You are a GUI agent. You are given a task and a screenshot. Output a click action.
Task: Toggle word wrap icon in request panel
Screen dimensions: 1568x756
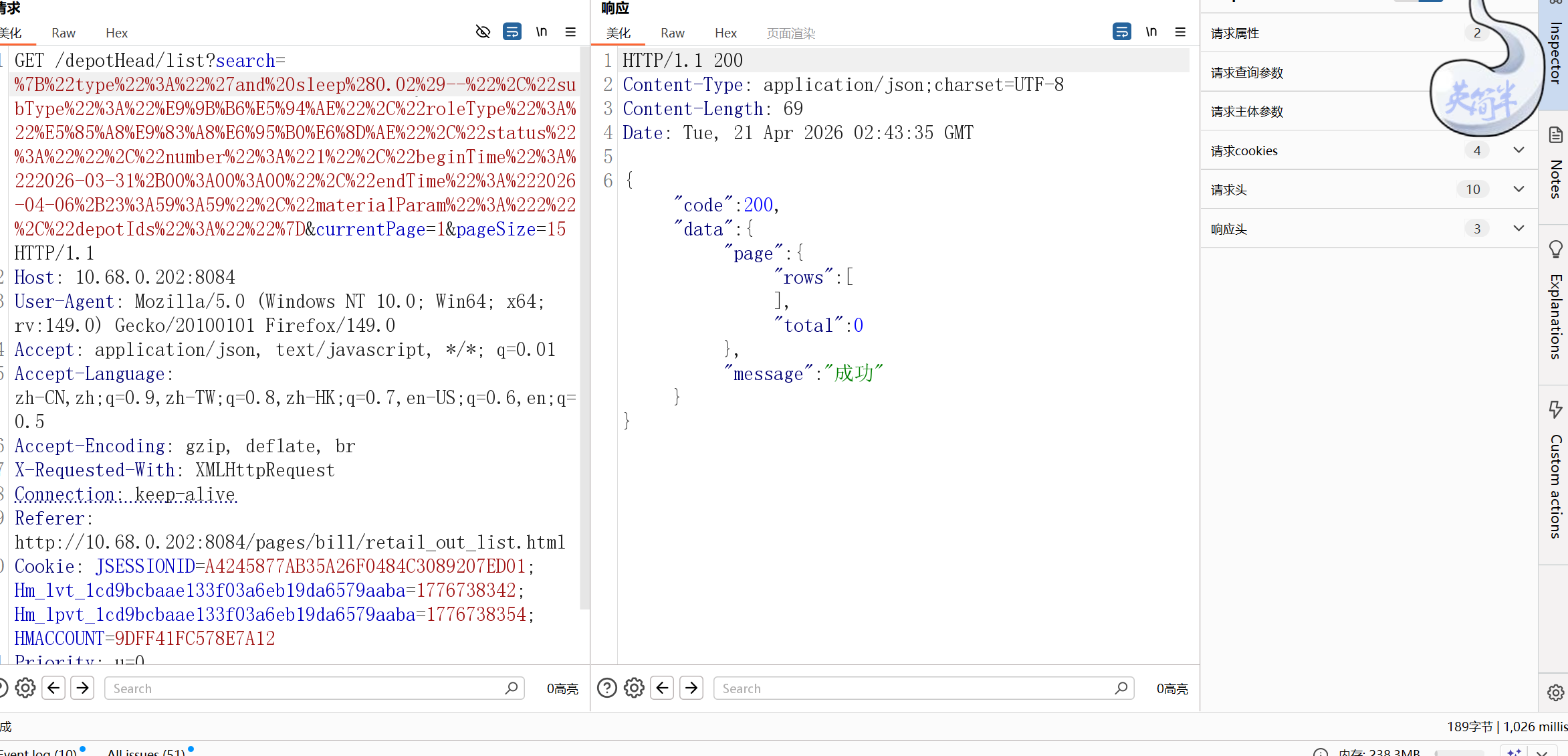(x=512, y=31)
